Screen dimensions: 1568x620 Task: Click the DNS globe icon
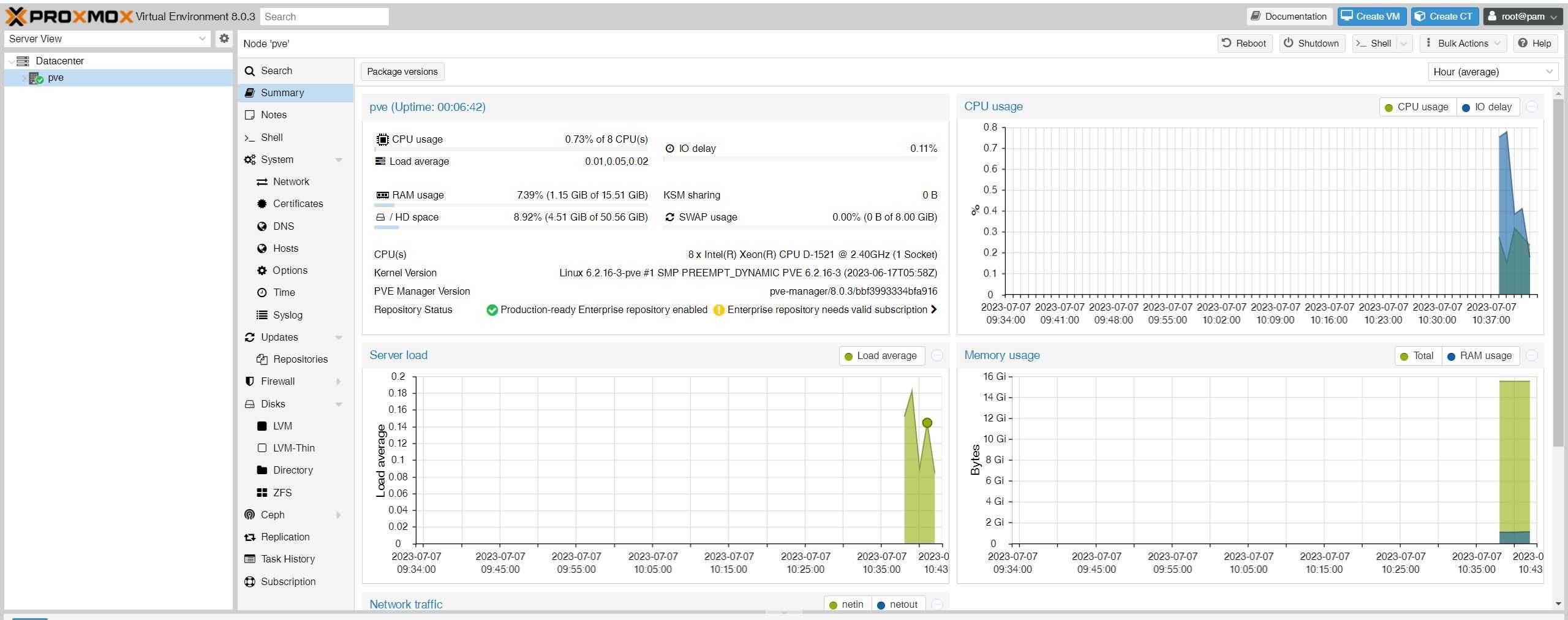point(262,227)
